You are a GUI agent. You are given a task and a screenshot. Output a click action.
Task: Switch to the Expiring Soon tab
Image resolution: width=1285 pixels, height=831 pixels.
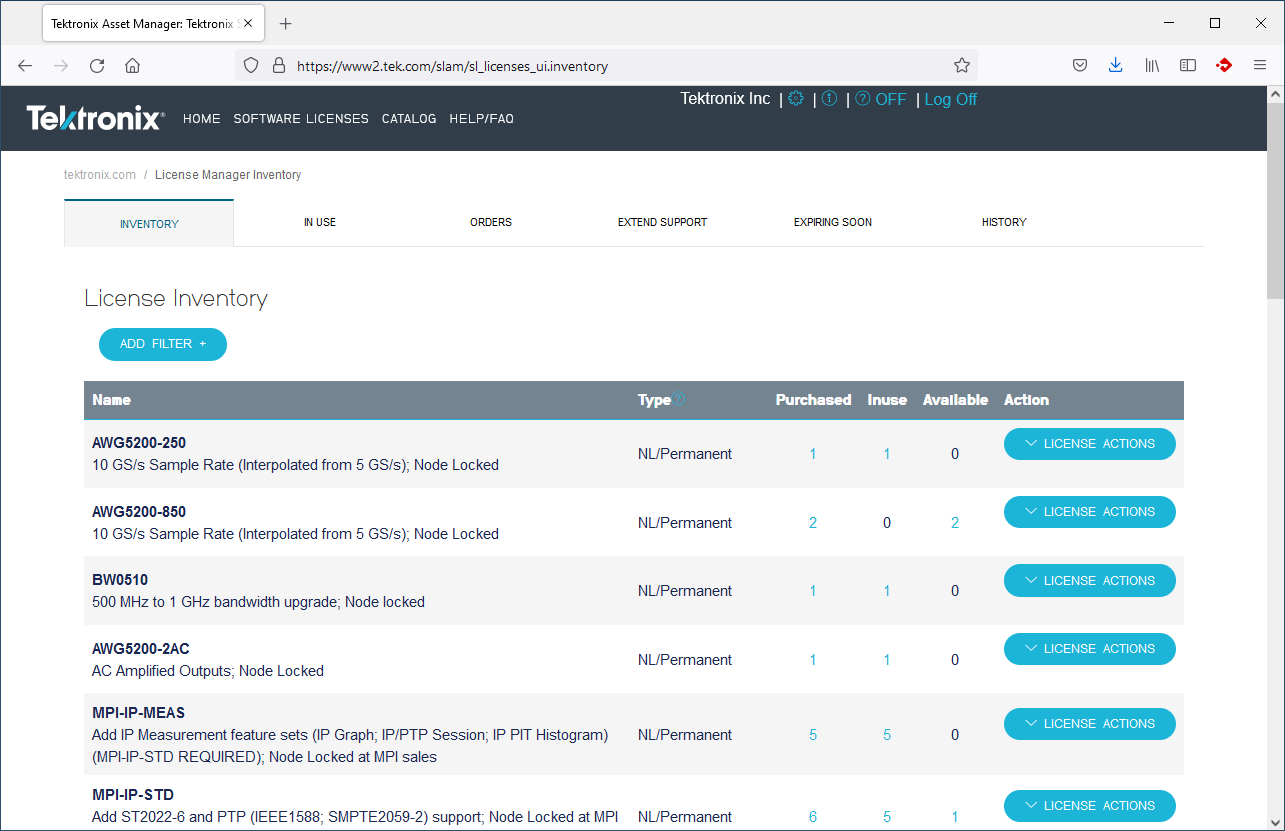pyautogui.click(x=832, y=222)
